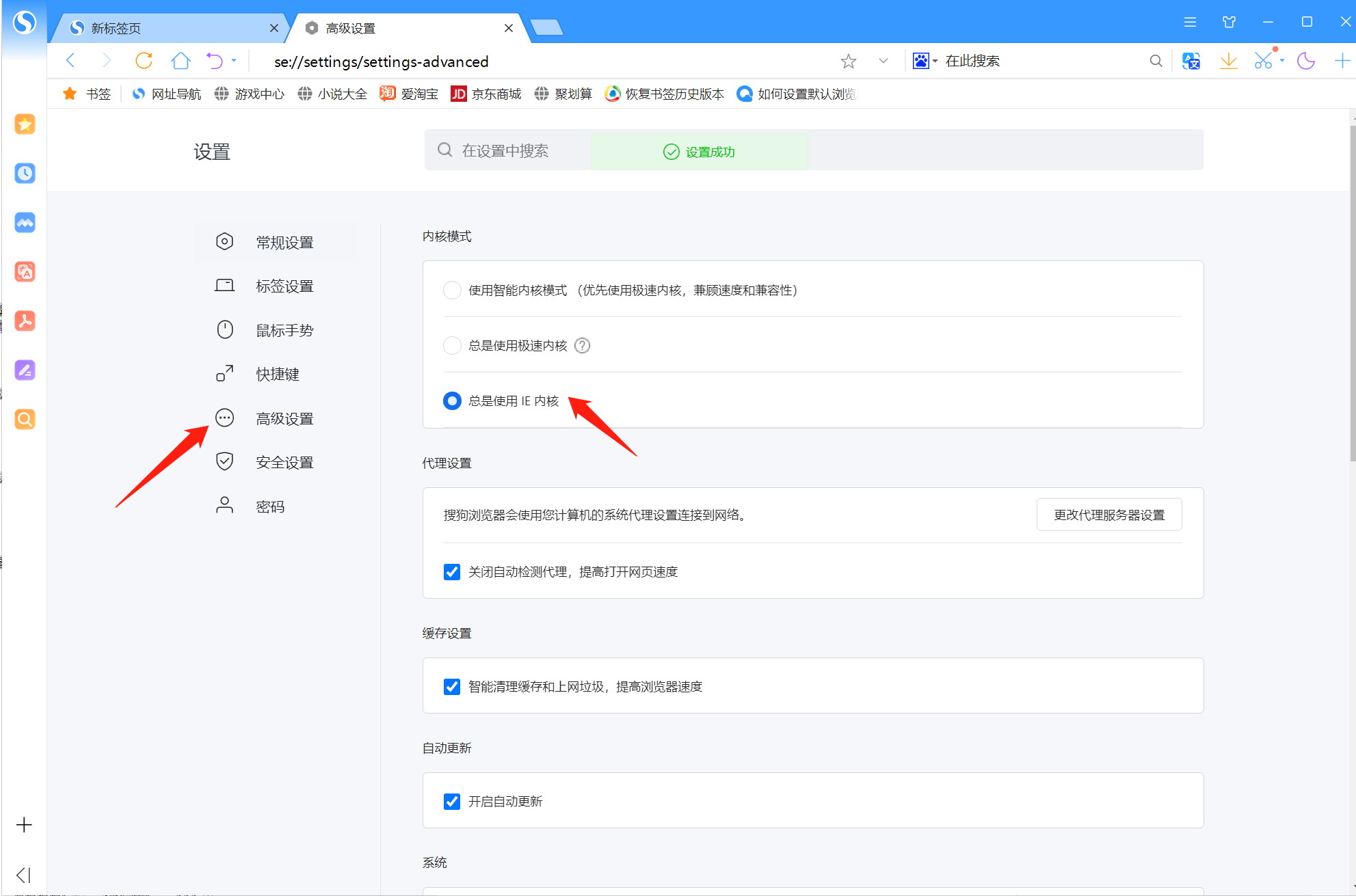
Task: Select 总是使用极速内核 radio option
Action: click(x=452, y=345)
